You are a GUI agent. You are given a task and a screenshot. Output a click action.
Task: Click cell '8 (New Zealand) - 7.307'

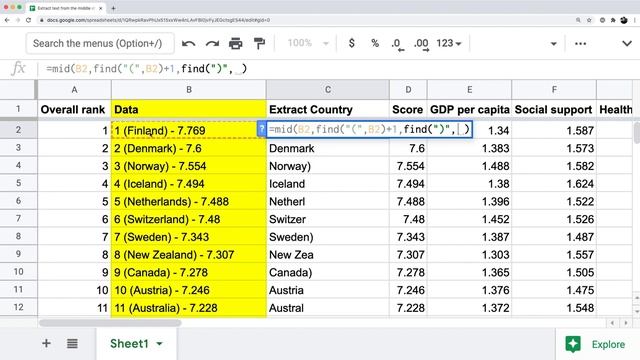(189, 254)
